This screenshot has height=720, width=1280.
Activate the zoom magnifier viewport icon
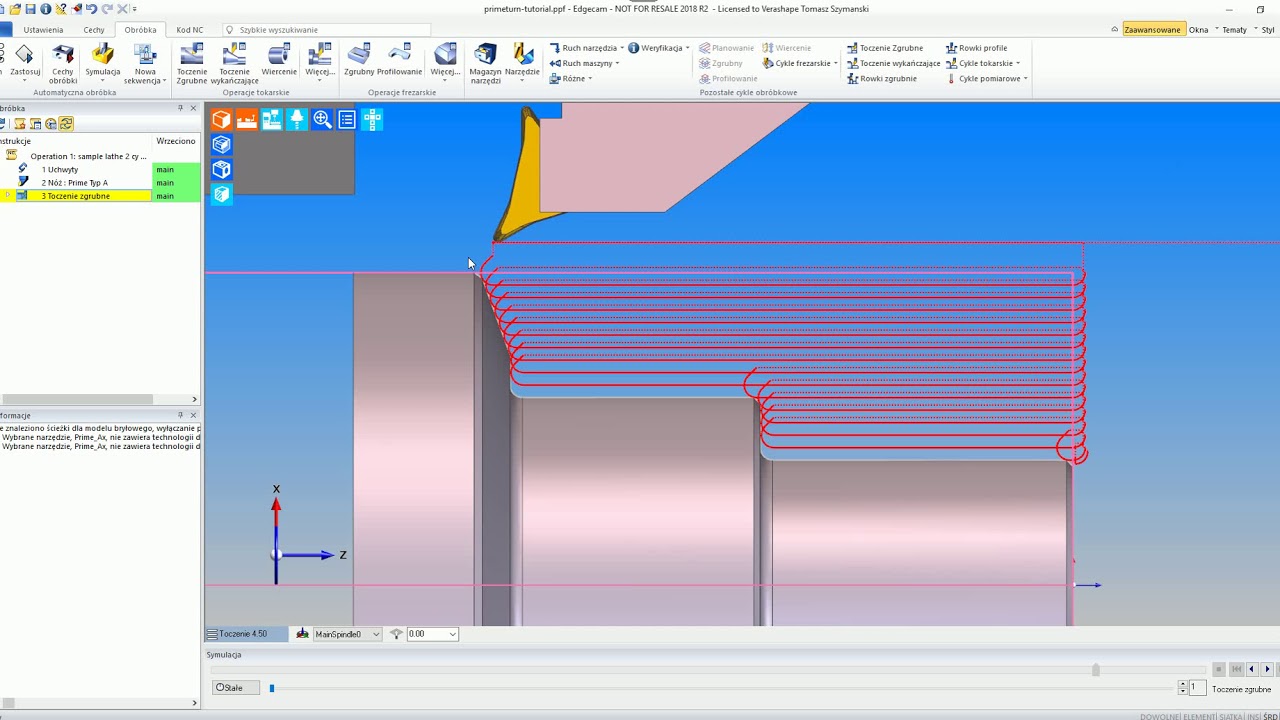pyautogui.click(x=322, y=120)
